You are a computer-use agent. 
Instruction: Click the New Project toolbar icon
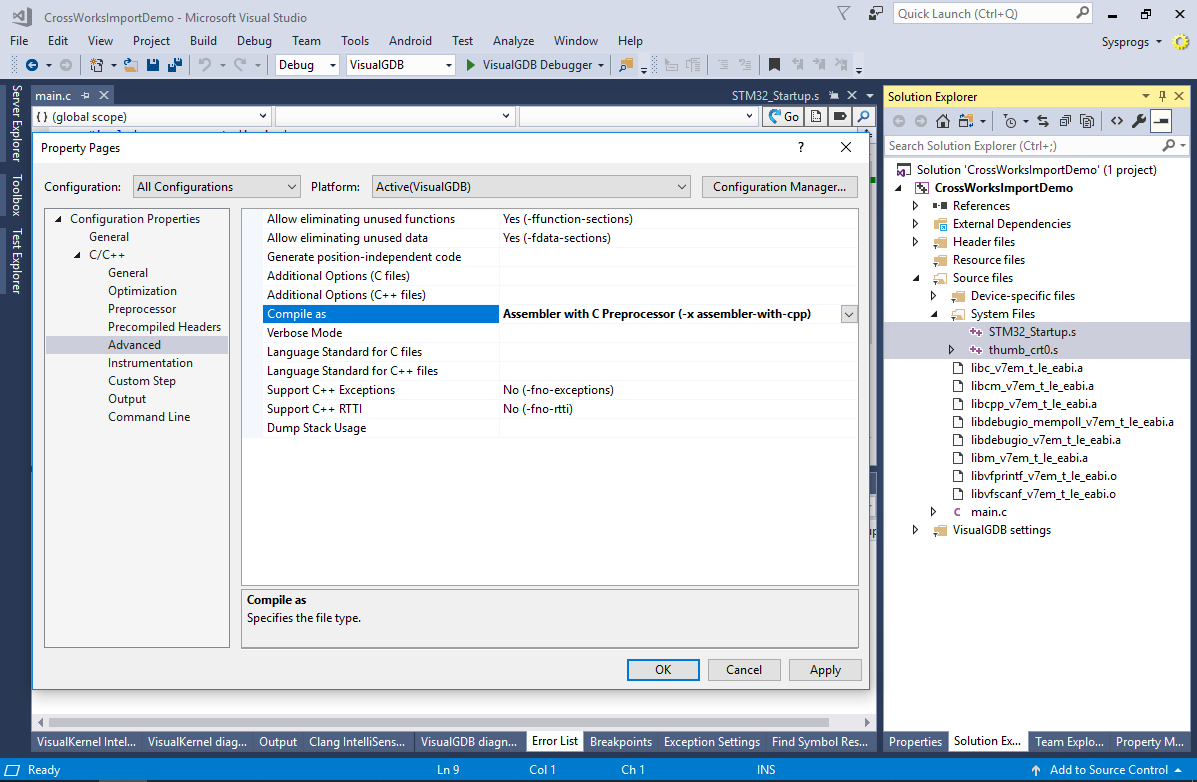click(96, 65)
